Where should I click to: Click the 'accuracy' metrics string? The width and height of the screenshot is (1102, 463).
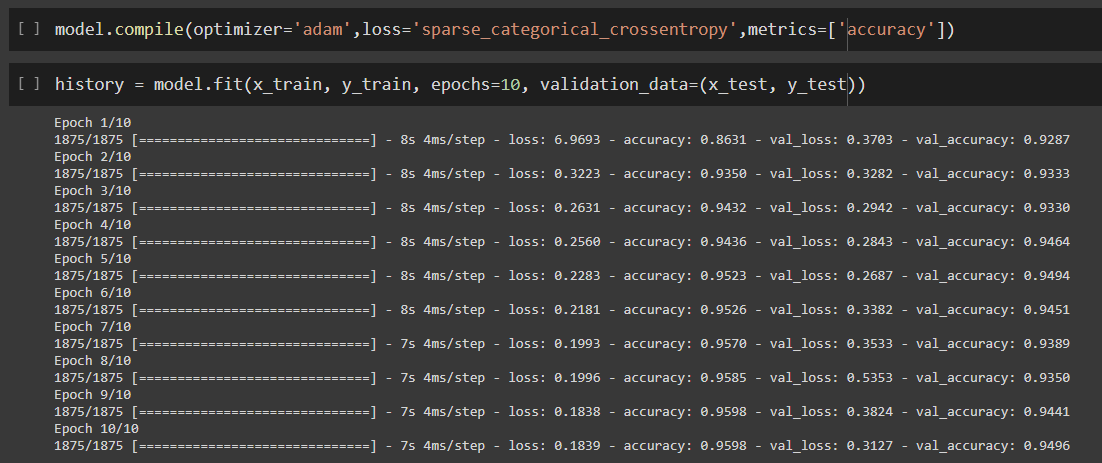[887, 30]
